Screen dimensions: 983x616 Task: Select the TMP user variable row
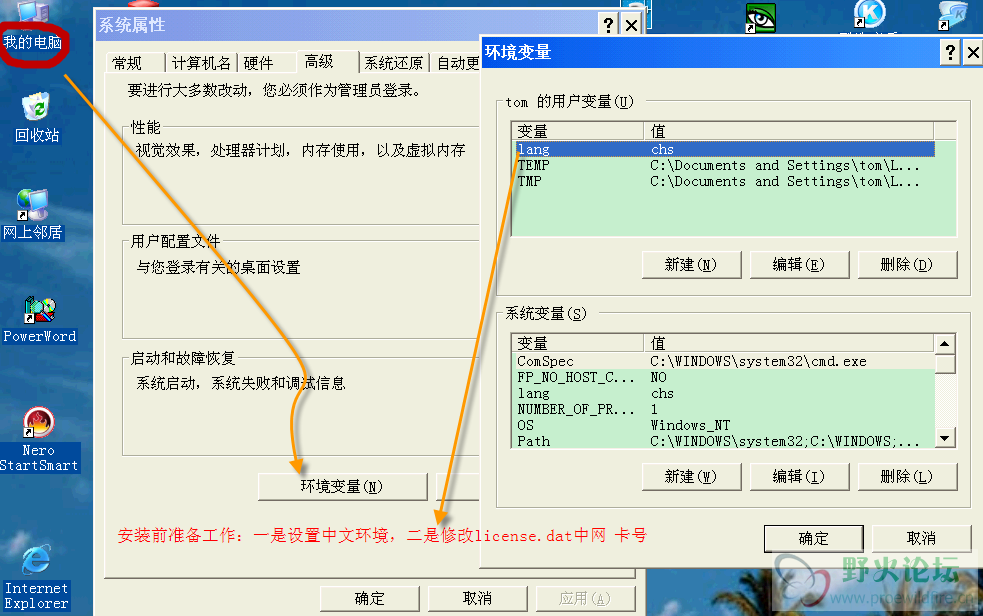(725, 181)
